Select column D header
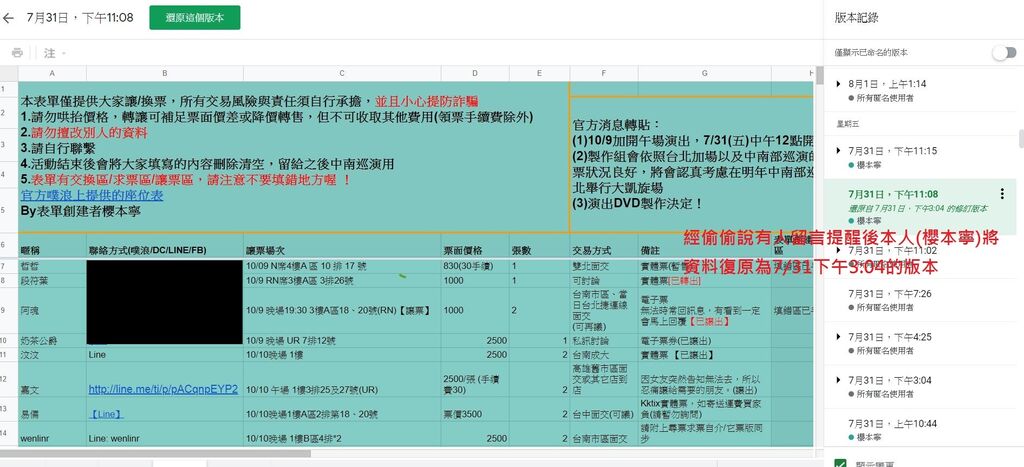This screenshot has width=1024, height=467. click(475, 73)
